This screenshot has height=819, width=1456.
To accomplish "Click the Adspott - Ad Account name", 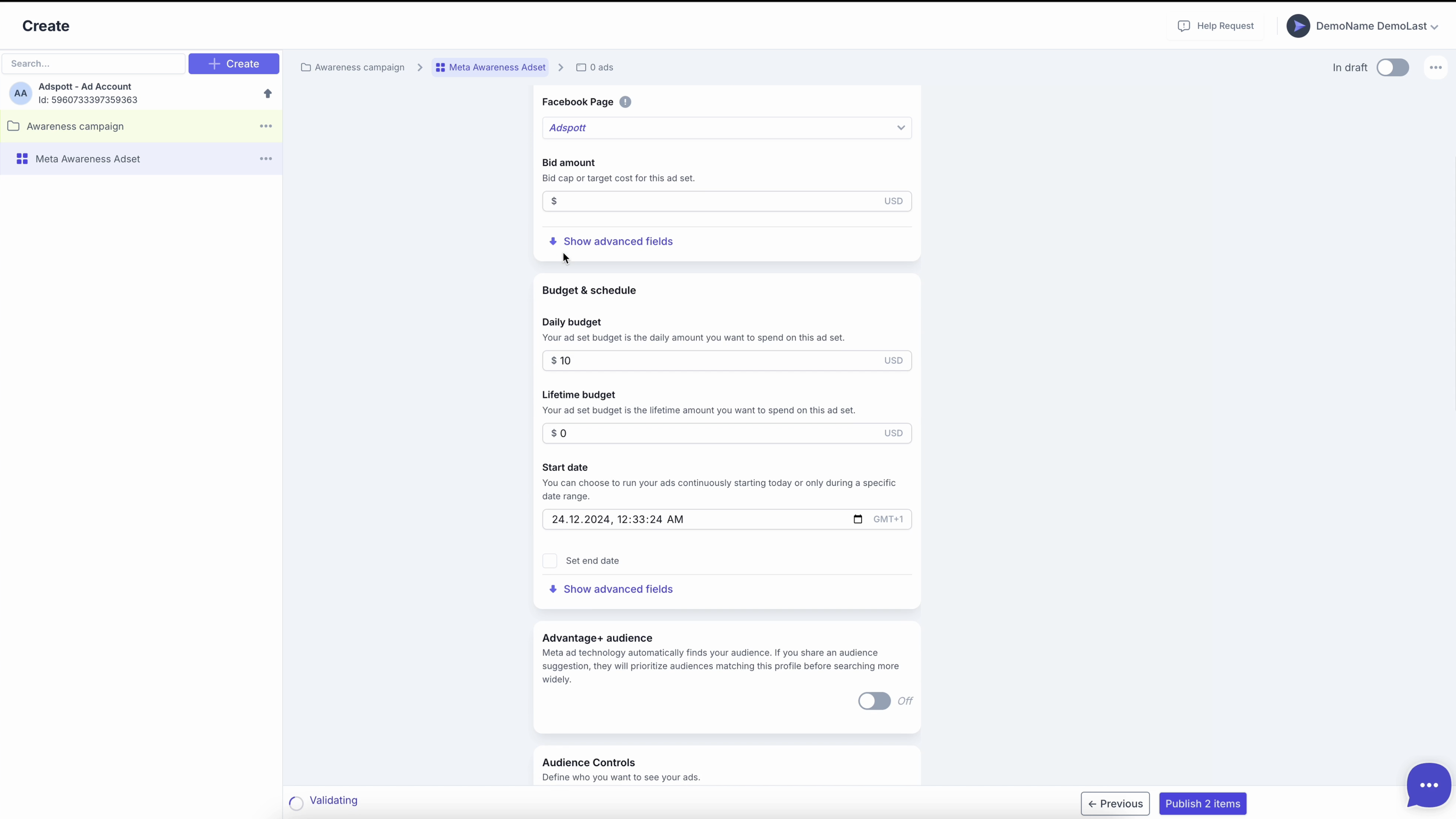I will pyautogui.click(x=85, y=86).
